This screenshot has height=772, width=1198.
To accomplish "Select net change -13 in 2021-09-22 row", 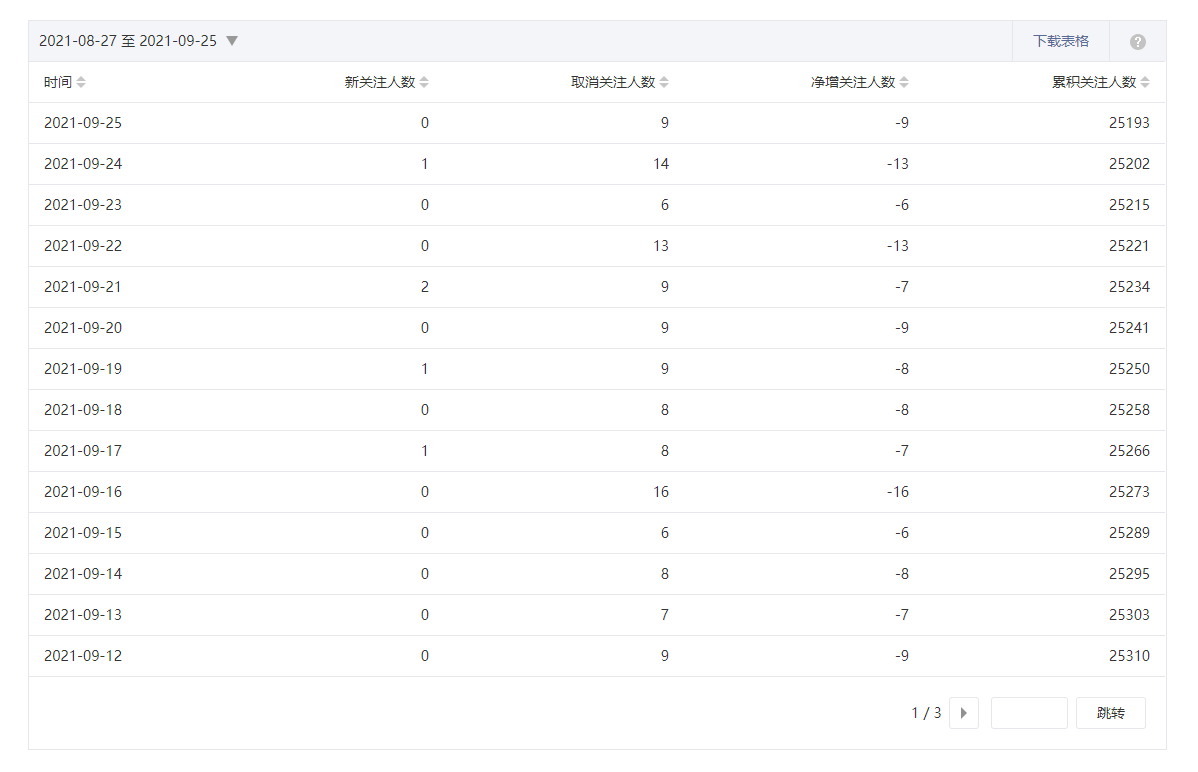I will click(x=898, y=246).
